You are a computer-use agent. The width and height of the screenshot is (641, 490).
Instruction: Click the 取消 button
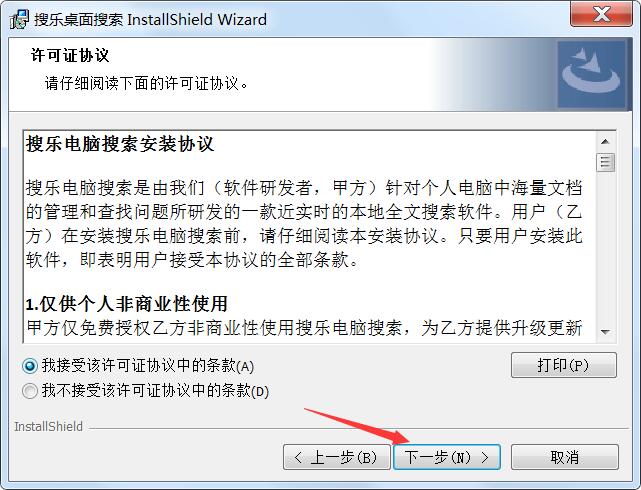565,457
